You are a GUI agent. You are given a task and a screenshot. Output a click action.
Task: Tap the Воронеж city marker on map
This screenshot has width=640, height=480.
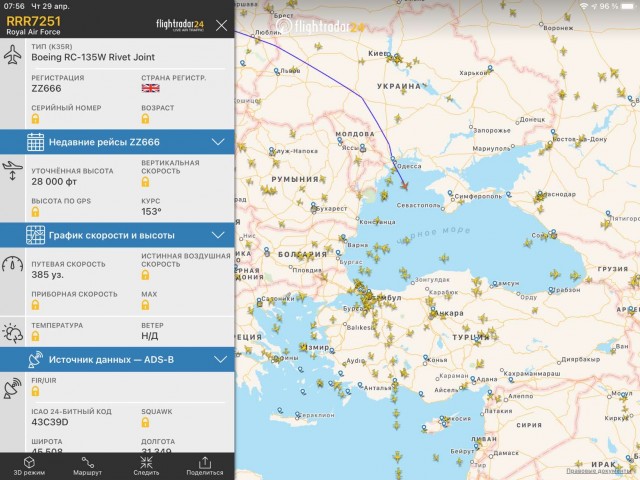pyautogui.click(x=541, y=24)
